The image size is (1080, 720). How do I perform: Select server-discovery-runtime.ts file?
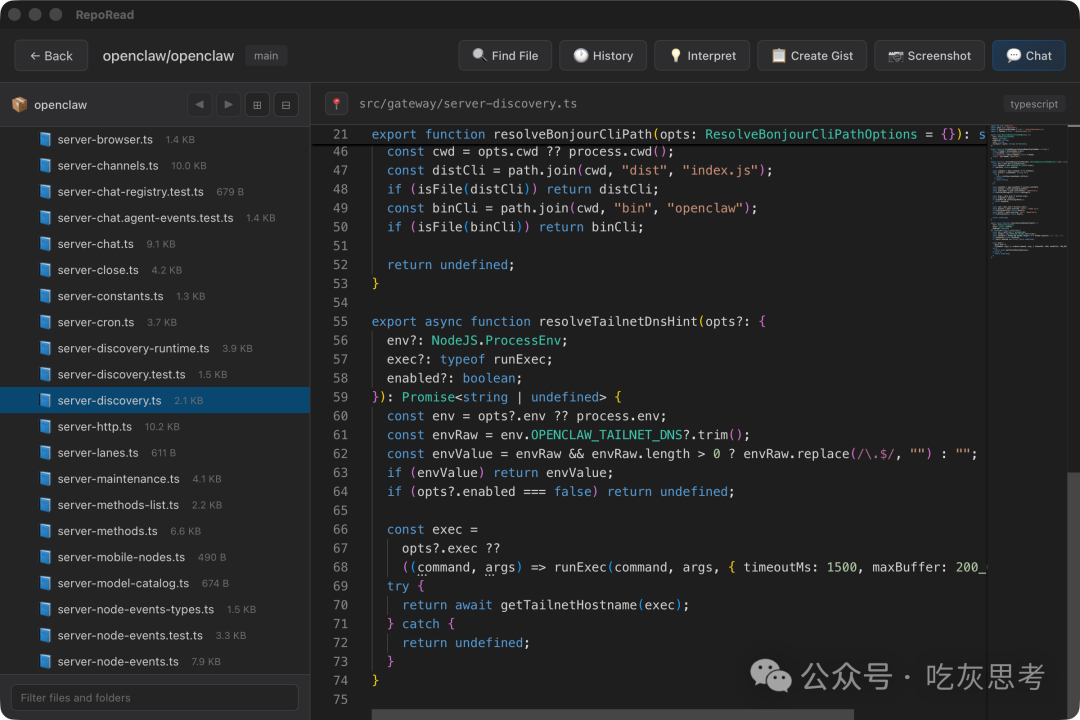(x=155, y=349)
